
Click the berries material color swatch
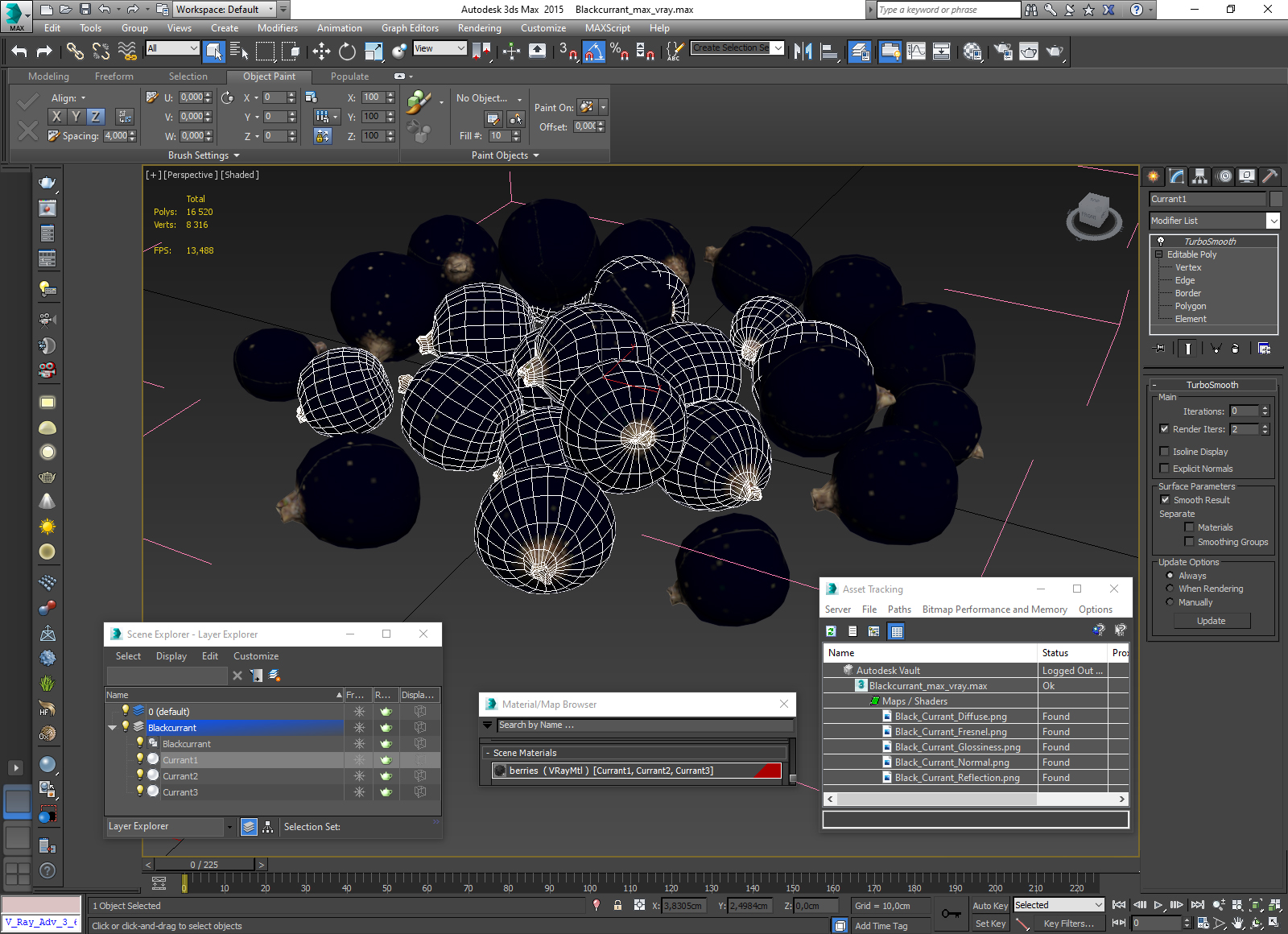[x=768, y=771]
